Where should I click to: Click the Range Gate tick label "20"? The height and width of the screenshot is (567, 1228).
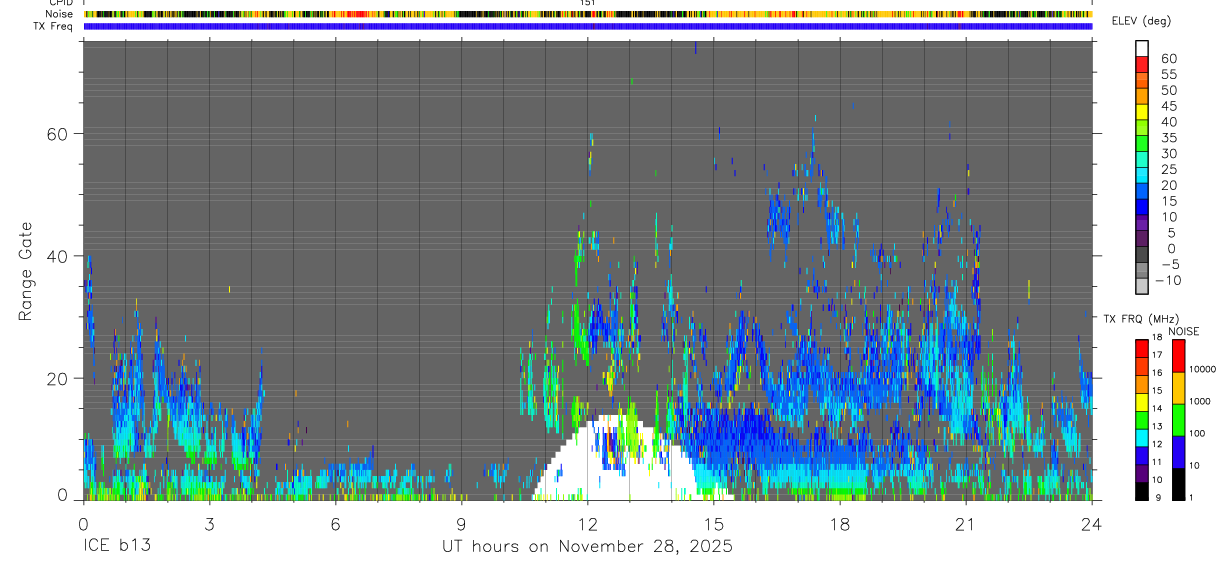[60, 379]
